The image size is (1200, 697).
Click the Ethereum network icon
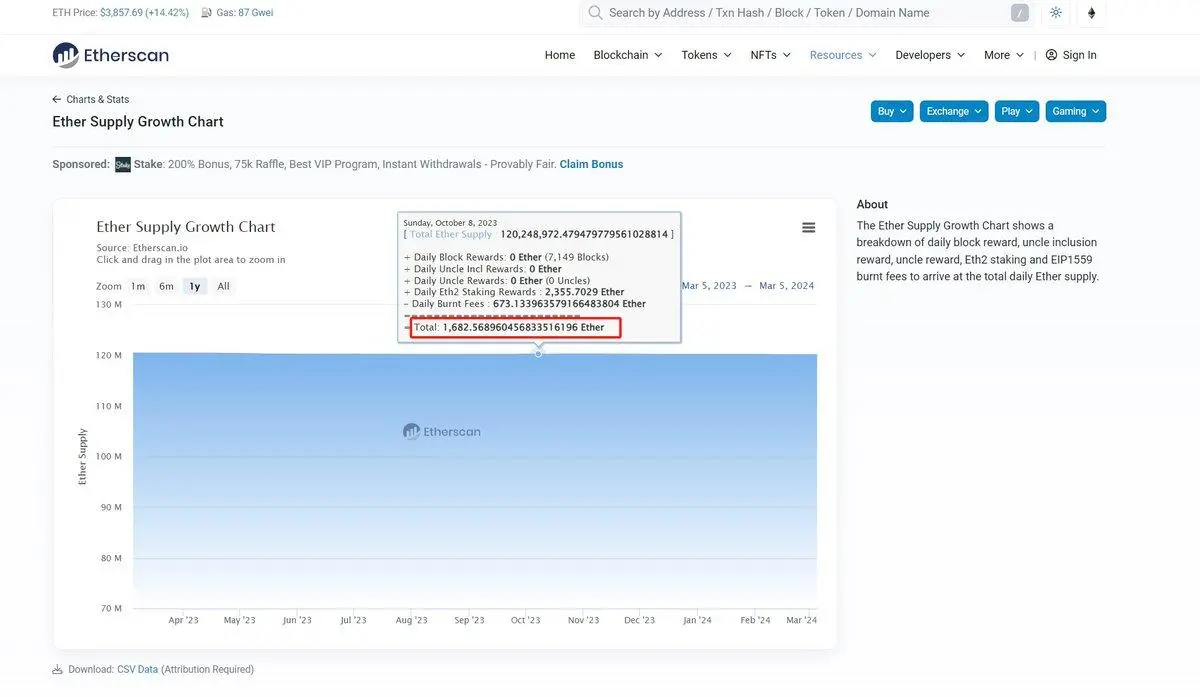point(1092,13)
